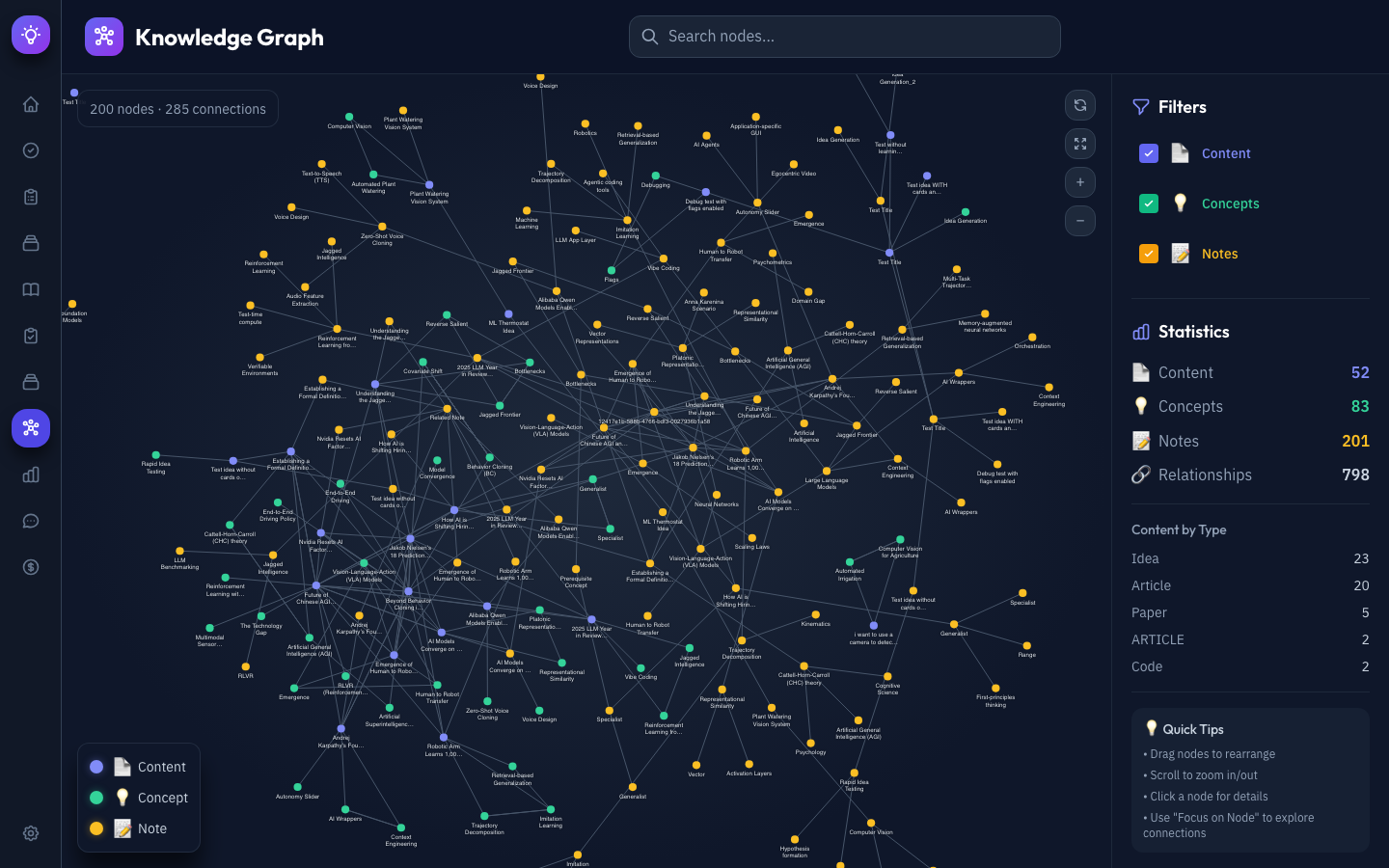Click the Notes filter label
1389x868 pixels.
(x=1220, y=254)
